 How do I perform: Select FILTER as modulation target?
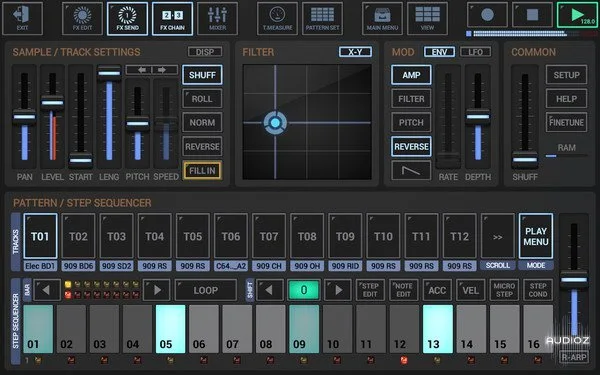tap(411, 99)
